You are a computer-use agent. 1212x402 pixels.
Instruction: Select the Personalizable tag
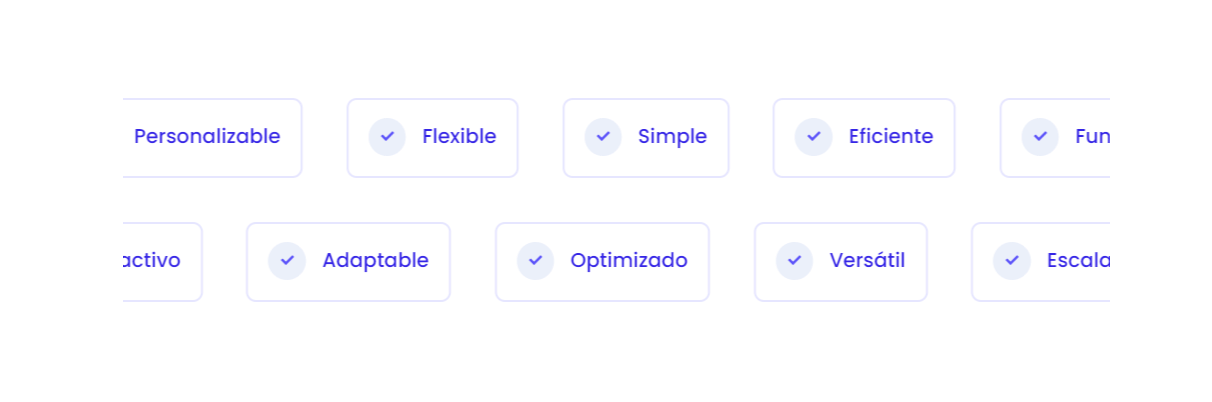point(207,137)
